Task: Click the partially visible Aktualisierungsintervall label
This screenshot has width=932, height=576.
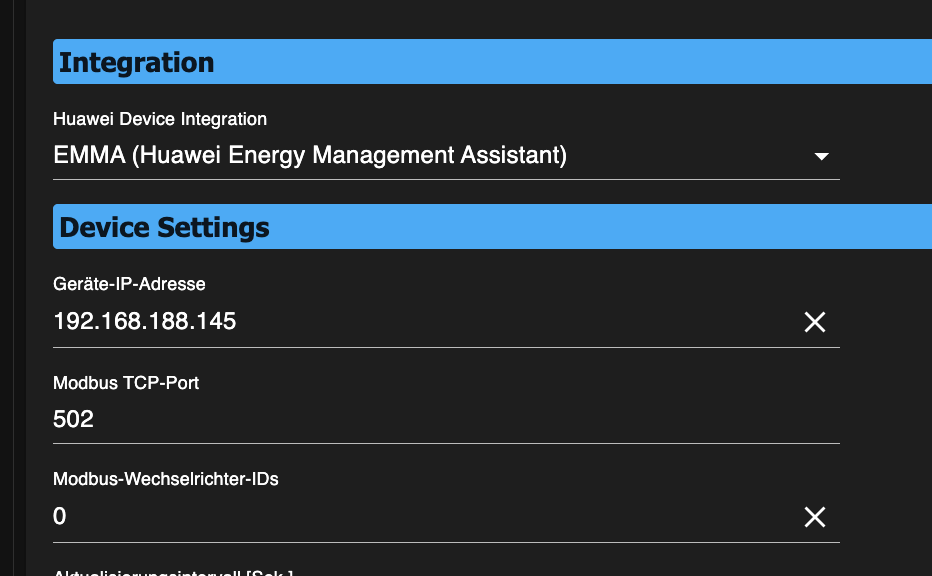Action: tap(172, 573)
